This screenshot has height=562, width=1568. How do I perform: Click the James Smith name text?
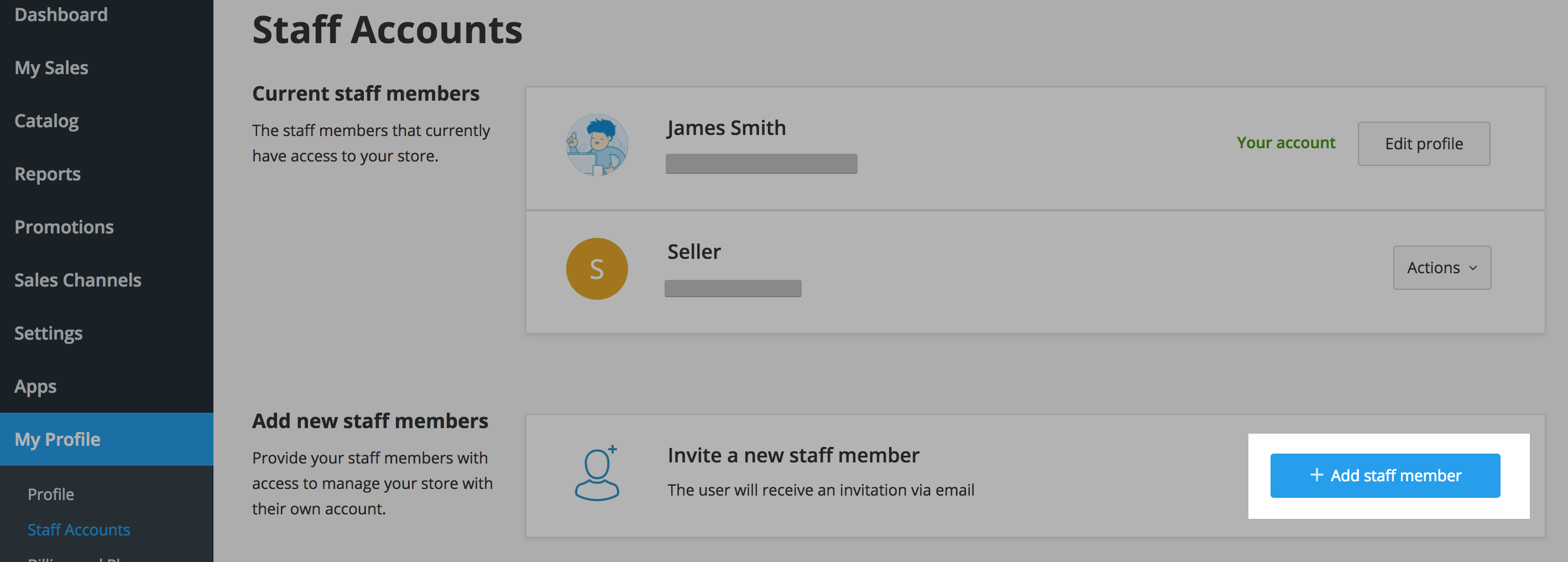(x=726, y=128)
